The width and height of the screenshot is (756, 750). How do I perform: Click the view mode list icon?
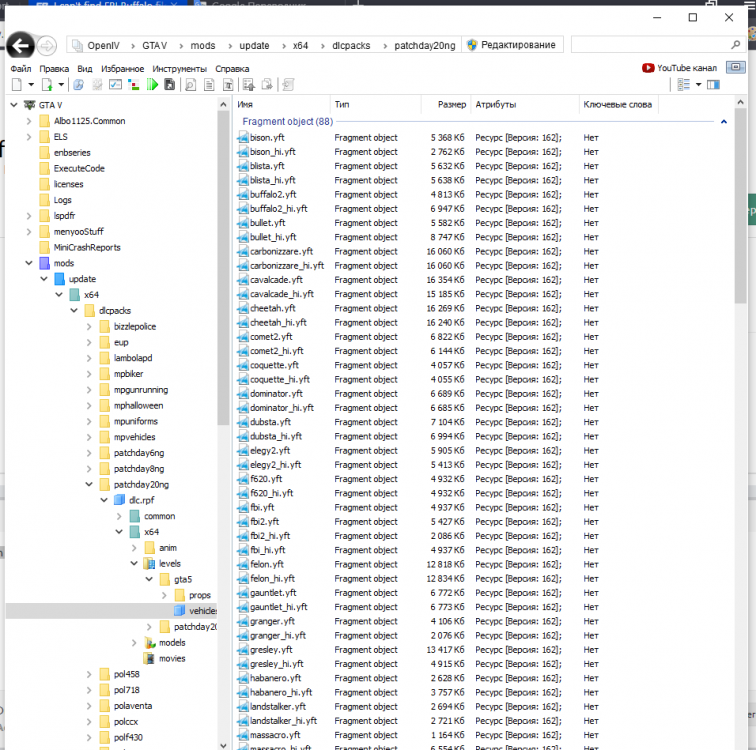tap(684, 85)
